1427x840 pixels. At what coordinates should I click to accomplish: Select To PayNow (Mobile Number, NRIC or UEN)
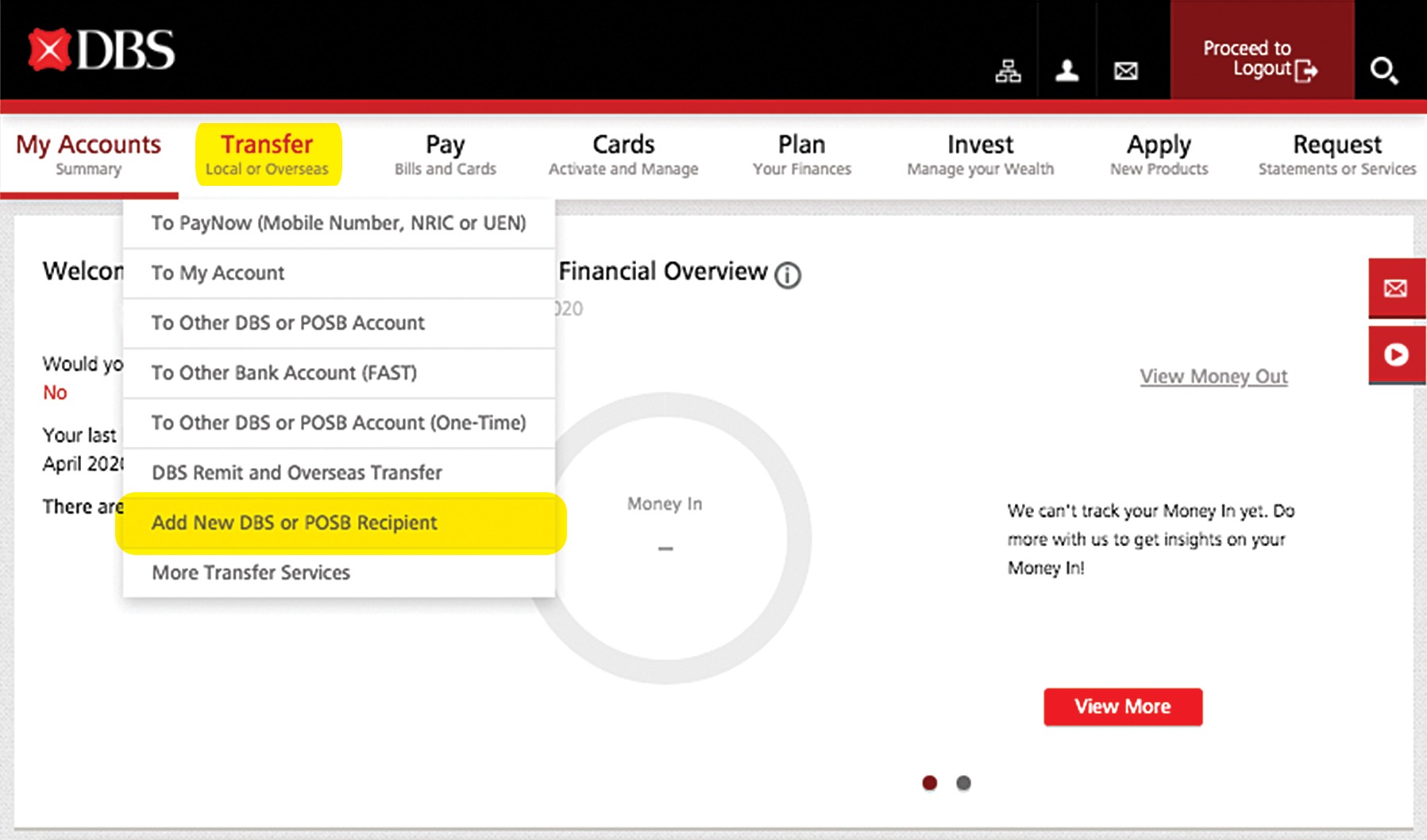(x=339, y=223)
